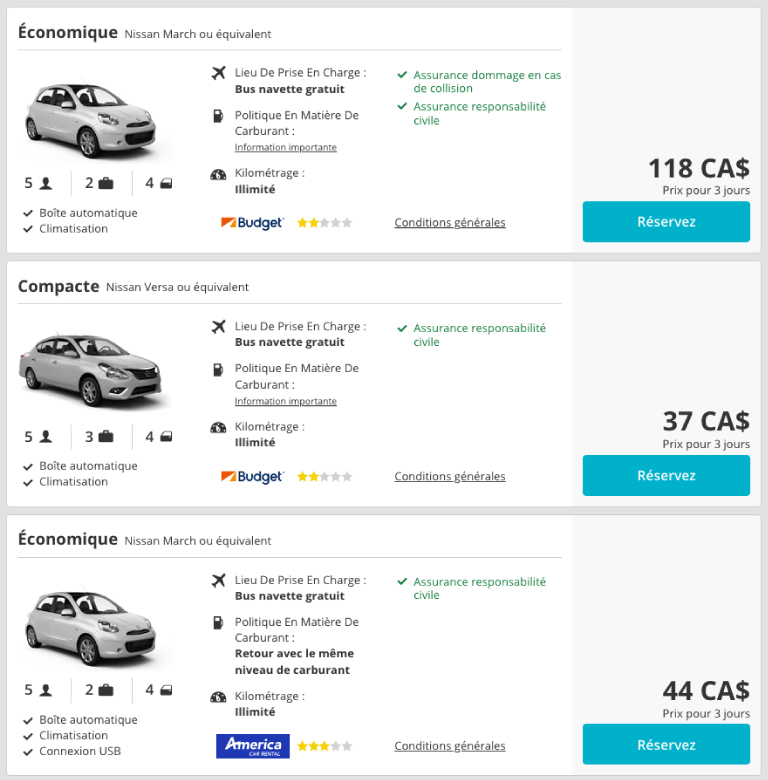Open Conditions générales for first Budget listing
This screenshot has width=768, height=780.
click(450, 223)
